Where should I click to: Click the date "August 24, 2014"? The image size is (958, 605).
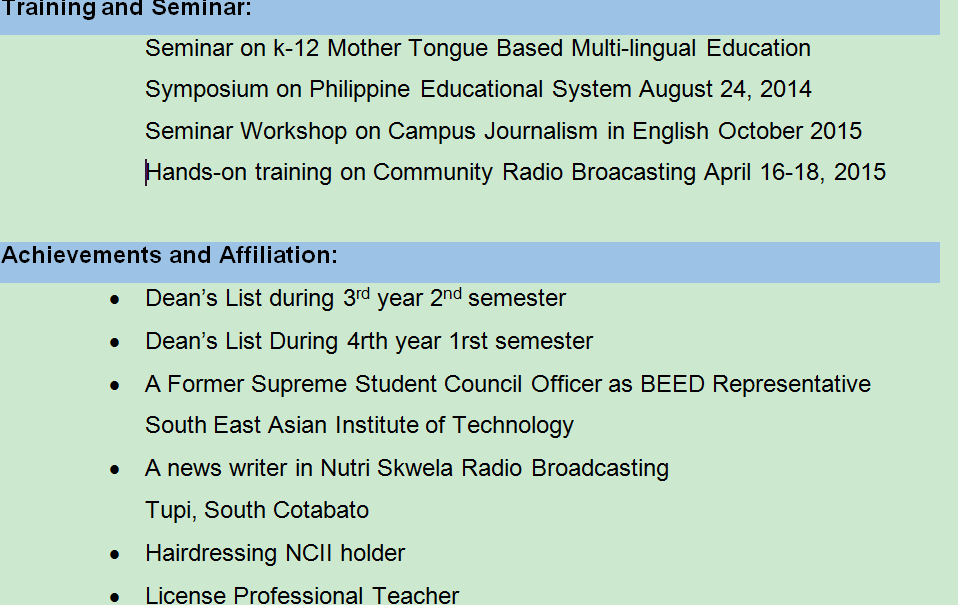(725, 89)
